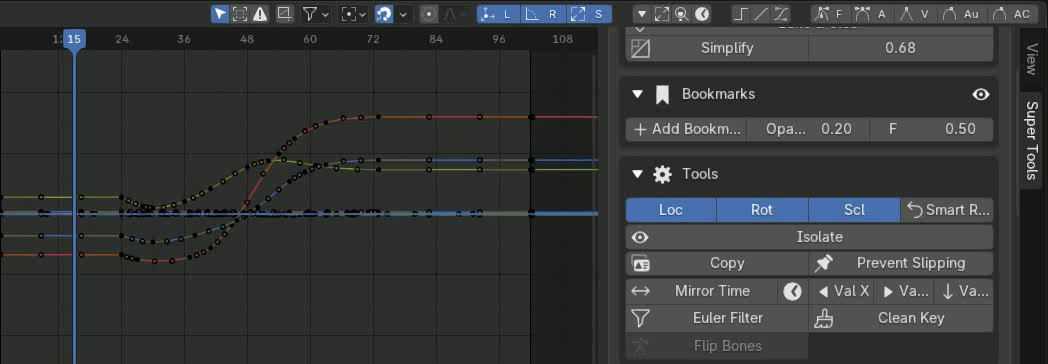Switch to the Super Tools sidebar tab
The image size is (1048, 364).
tap(1031, 140)
